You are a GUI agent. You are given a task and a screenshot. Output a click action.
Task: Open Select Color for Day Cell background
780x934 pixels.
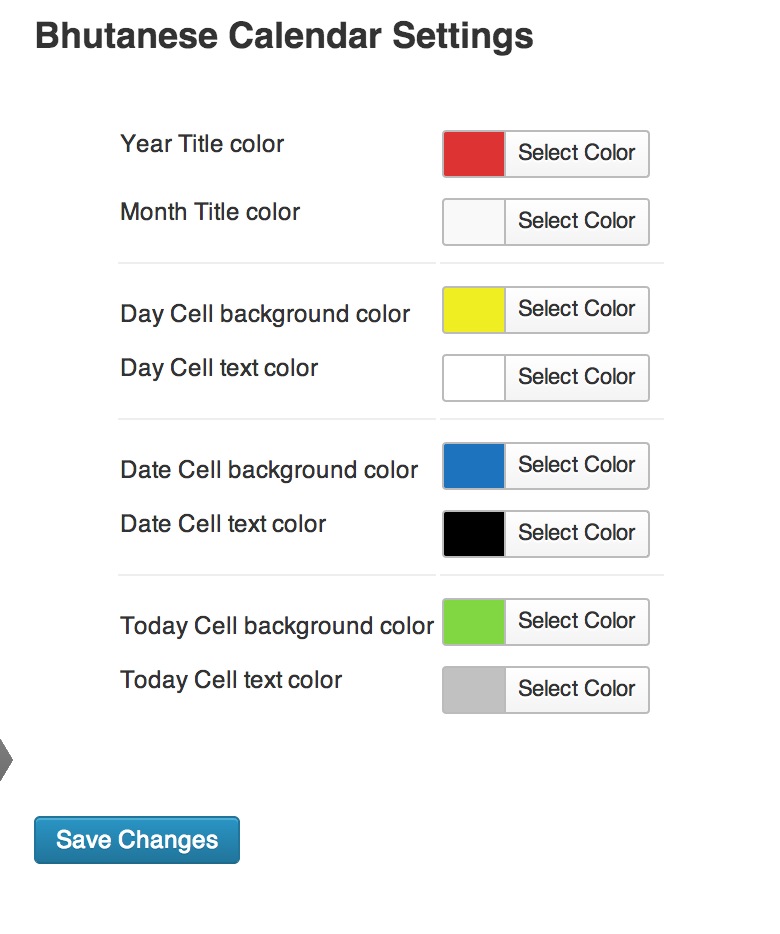[x=577, y=310]
